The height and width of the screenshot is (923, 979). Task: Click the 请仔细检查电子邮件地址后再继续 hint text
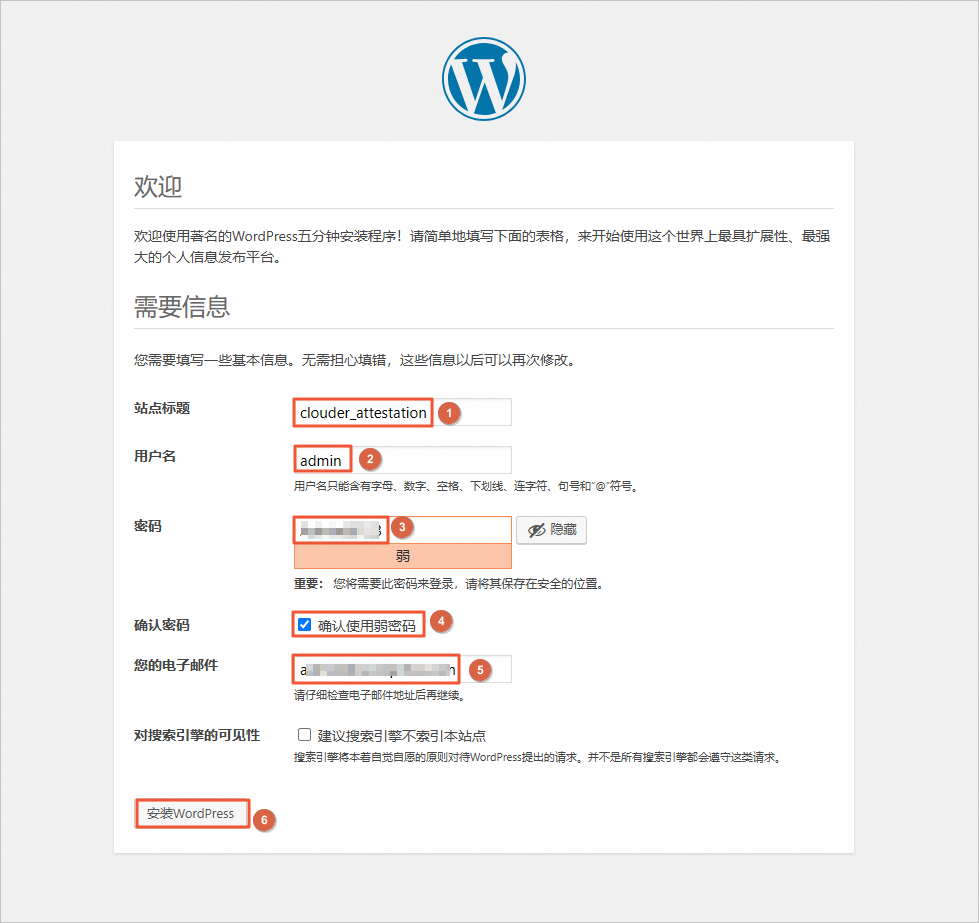click(x=380, y=695)
